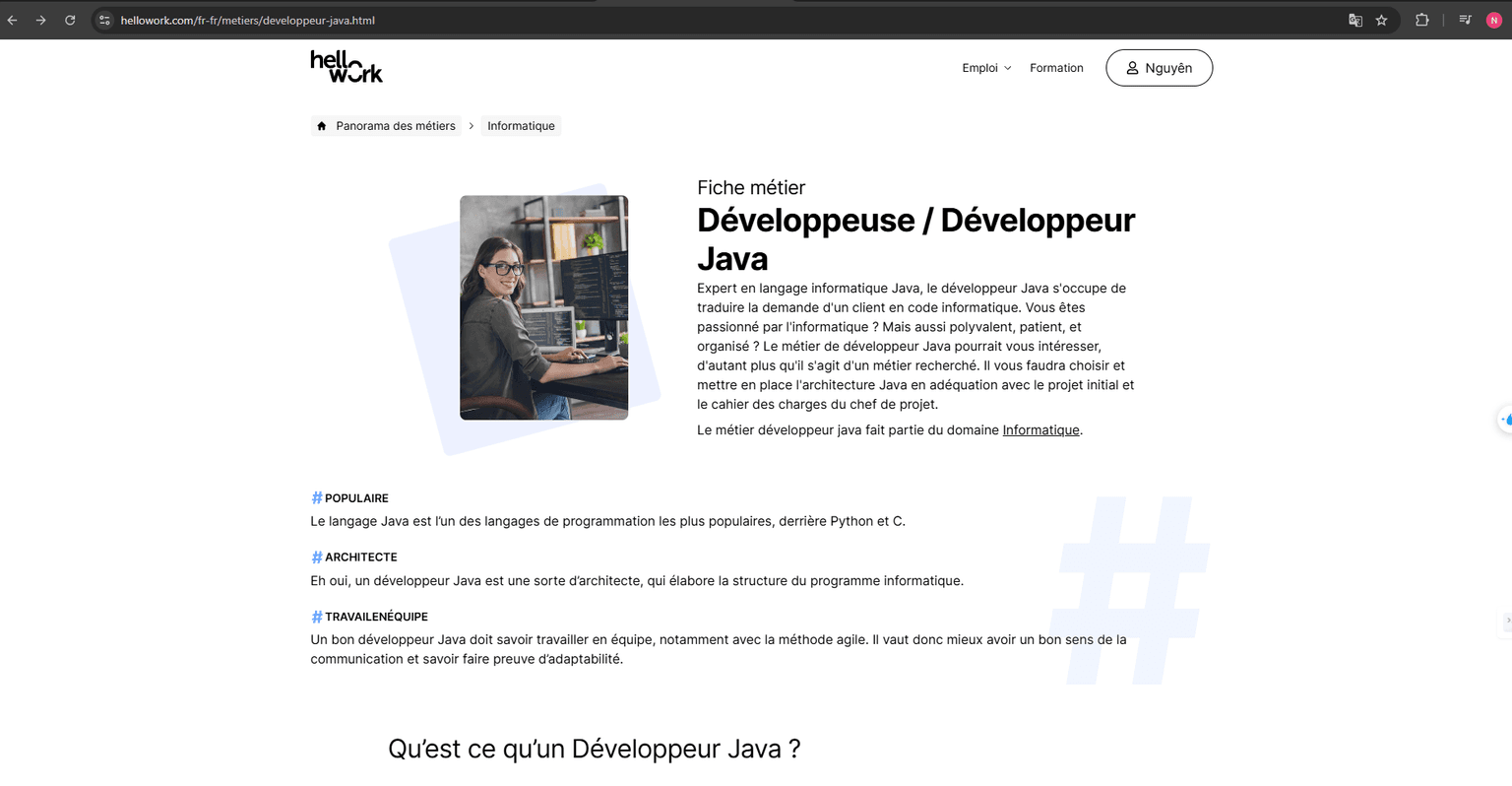Select the Informatique breadcrumb item

point(521,126)
